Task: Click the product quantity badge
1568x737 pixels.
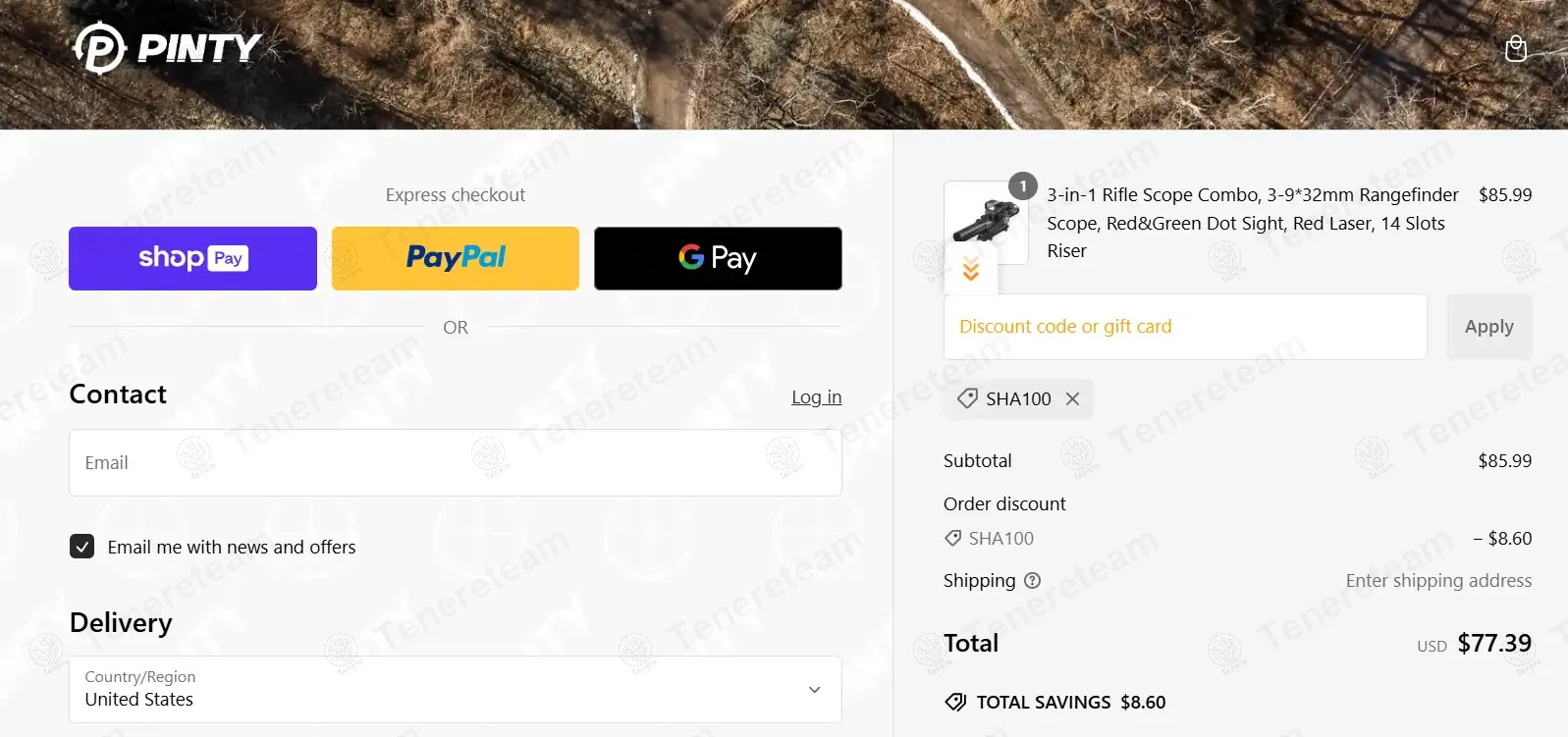Action: [x=1023, y=185]
